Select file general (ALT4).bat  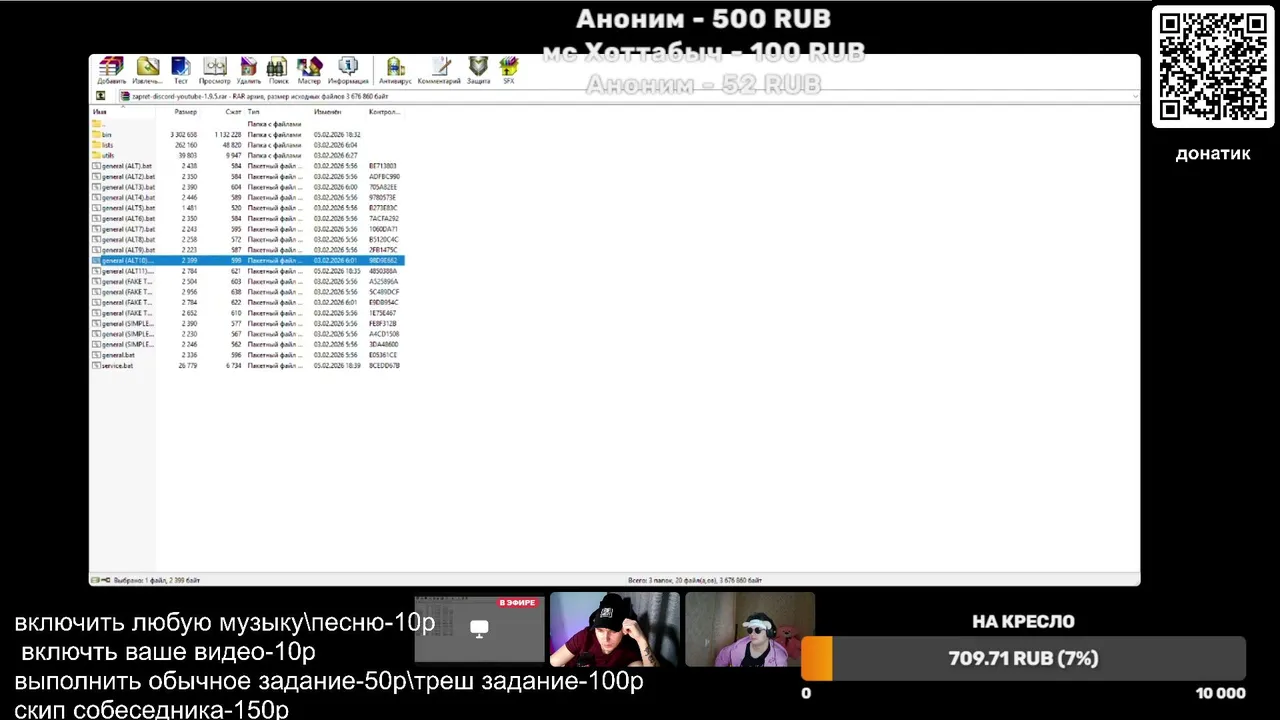click(x=246, y=197)
